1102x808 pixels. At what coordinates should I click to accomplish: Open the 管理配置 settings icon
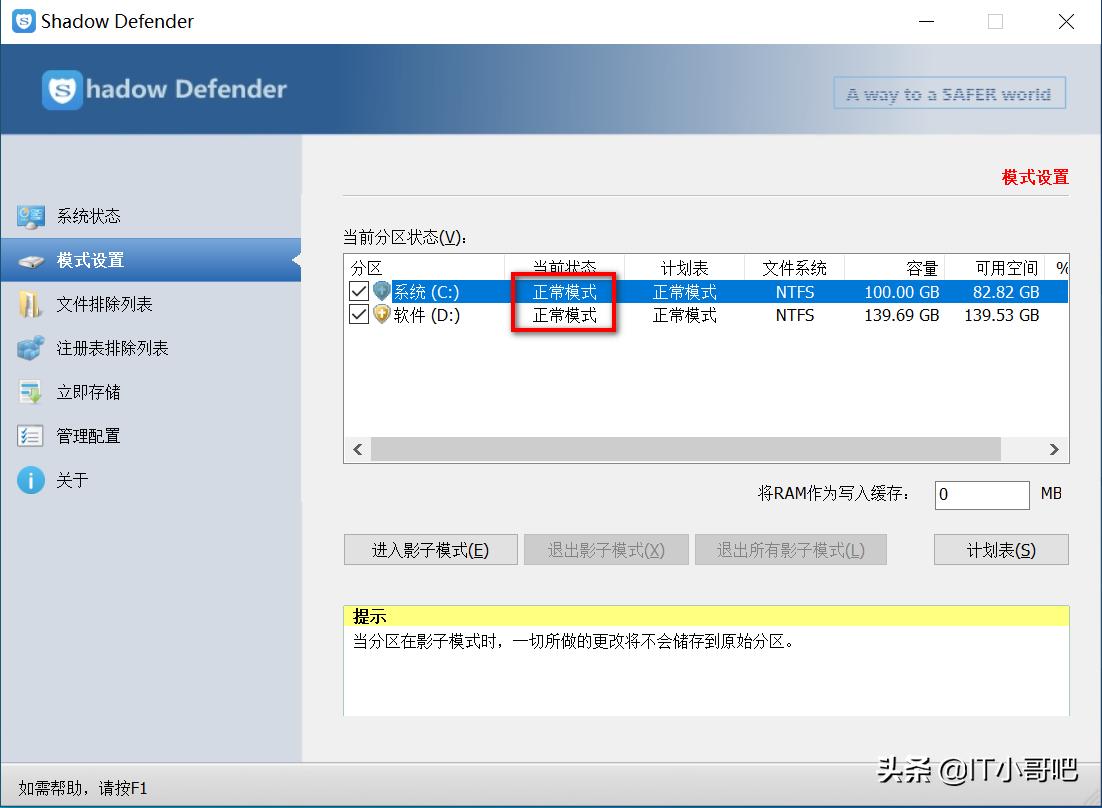(x=32, y=436)
